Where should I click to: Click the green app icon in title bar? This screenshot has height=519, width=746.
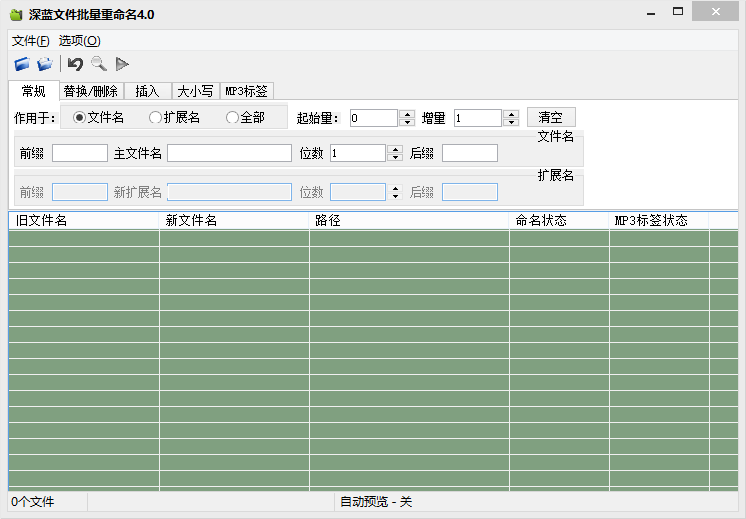[16, 15]
